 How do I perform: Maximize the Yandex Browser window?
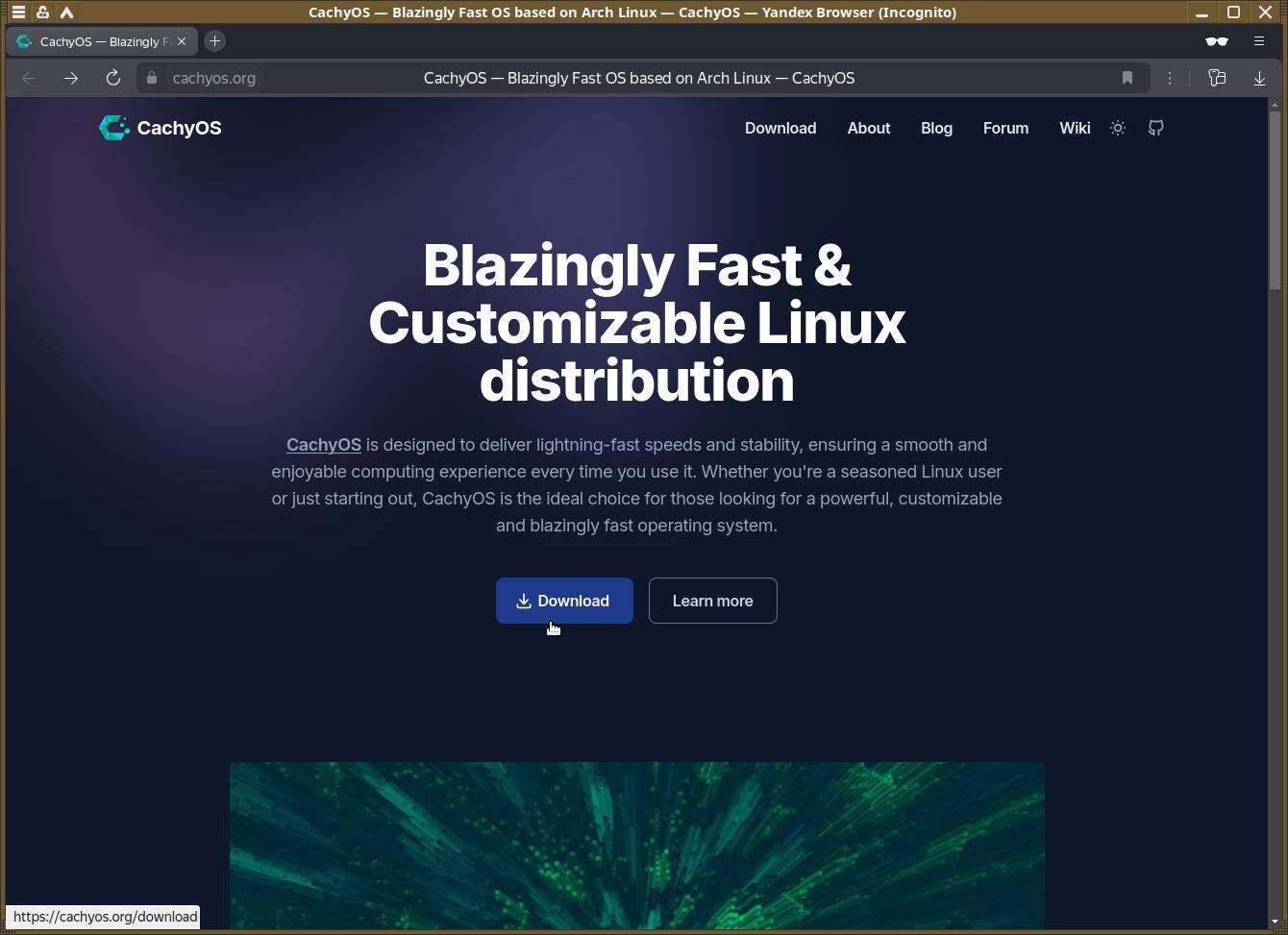click(x=1234, y=12)
